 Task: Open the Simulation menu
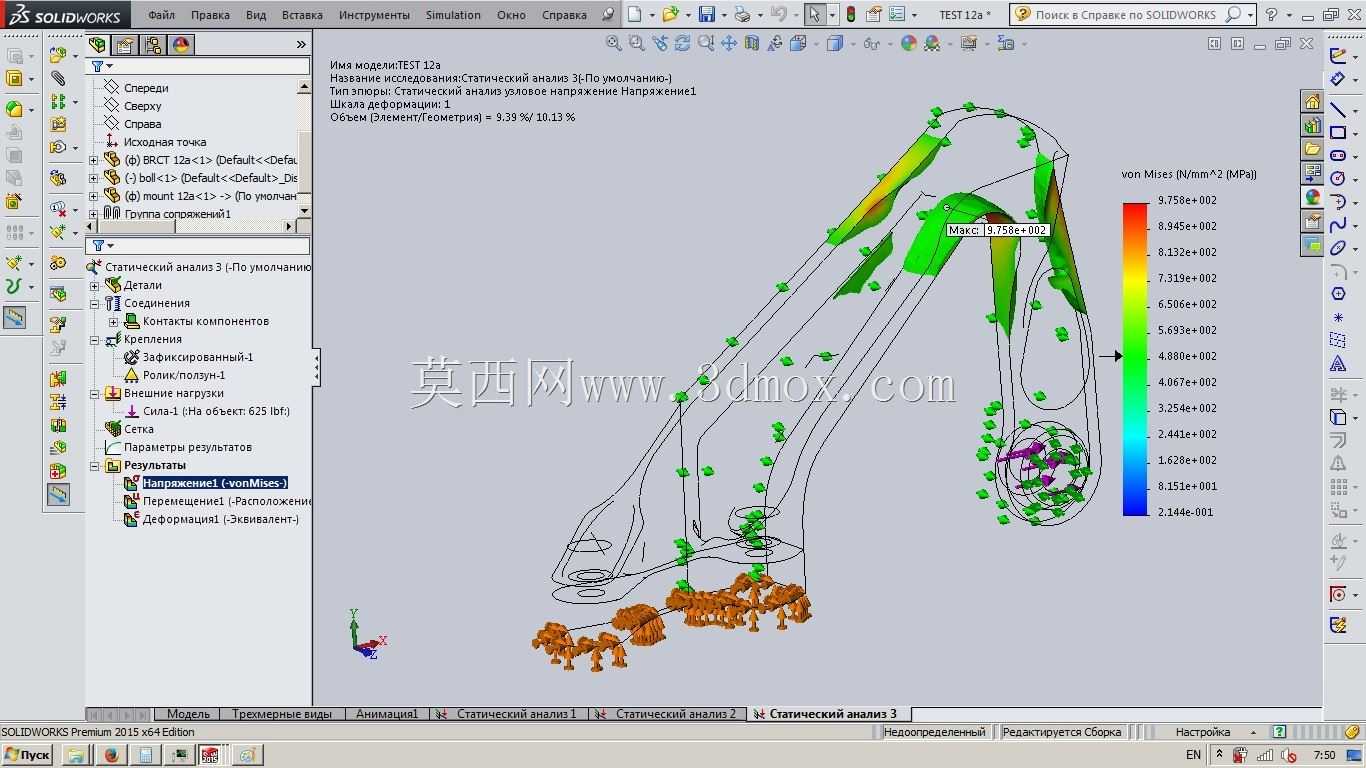[x=453, y=15]
